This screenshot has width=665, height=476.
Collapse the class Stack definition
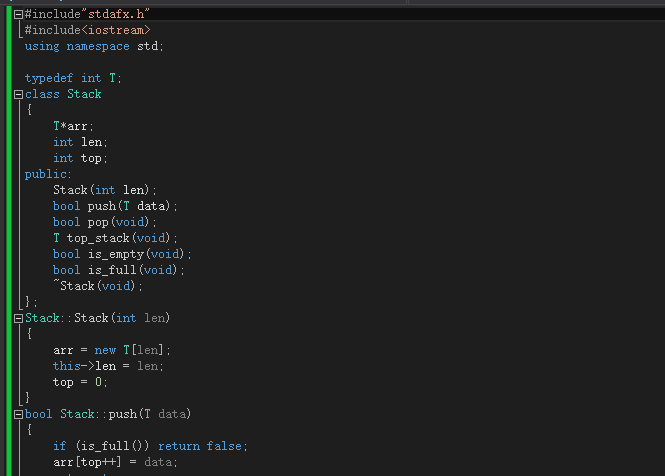click(18, 94)
